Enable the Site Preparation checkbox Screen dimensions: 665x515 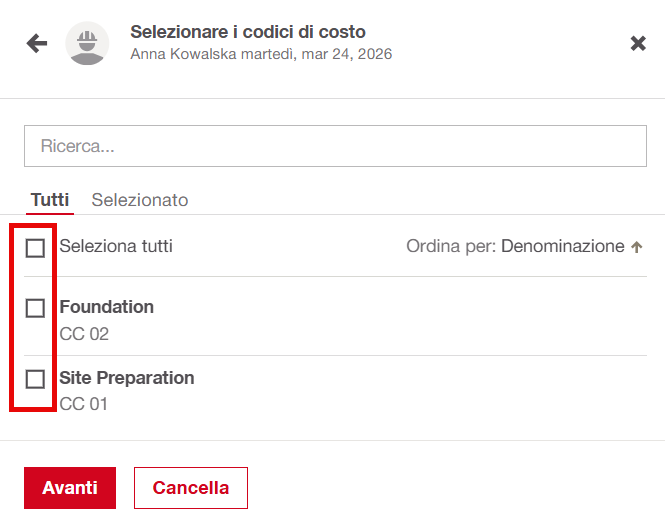tap(35, 379)
